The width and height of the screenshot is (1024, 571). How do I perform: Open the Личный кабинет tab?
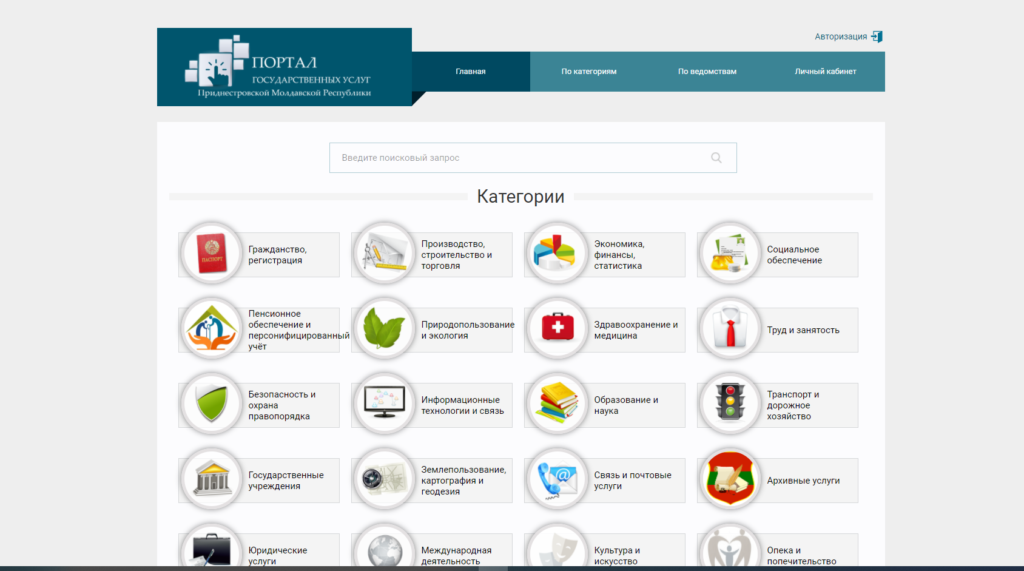pos(825,71)
